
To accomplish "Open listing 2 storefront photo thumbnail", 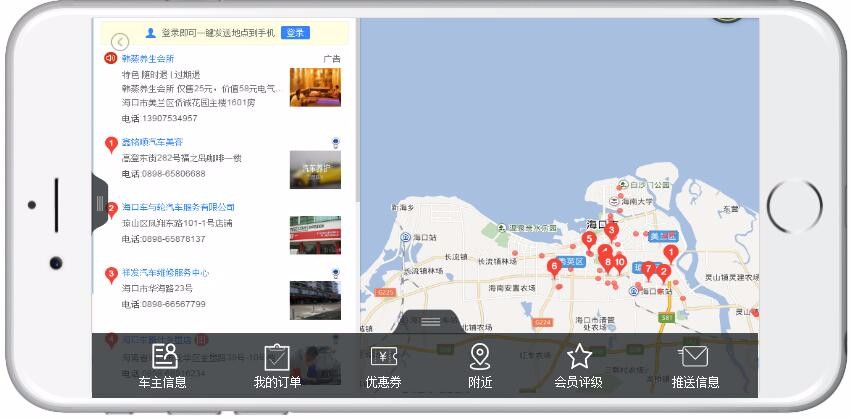I will pyautogui.click(x=315, y=235).
